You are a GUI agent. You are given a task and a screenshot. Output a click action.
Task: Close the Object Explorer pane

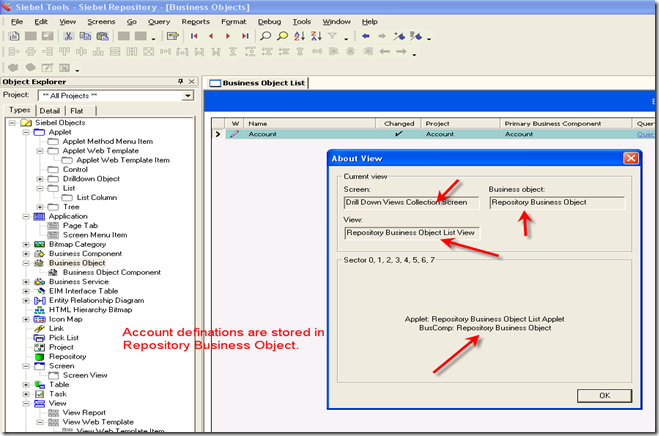pyautogui.click(x=191, y=82)
